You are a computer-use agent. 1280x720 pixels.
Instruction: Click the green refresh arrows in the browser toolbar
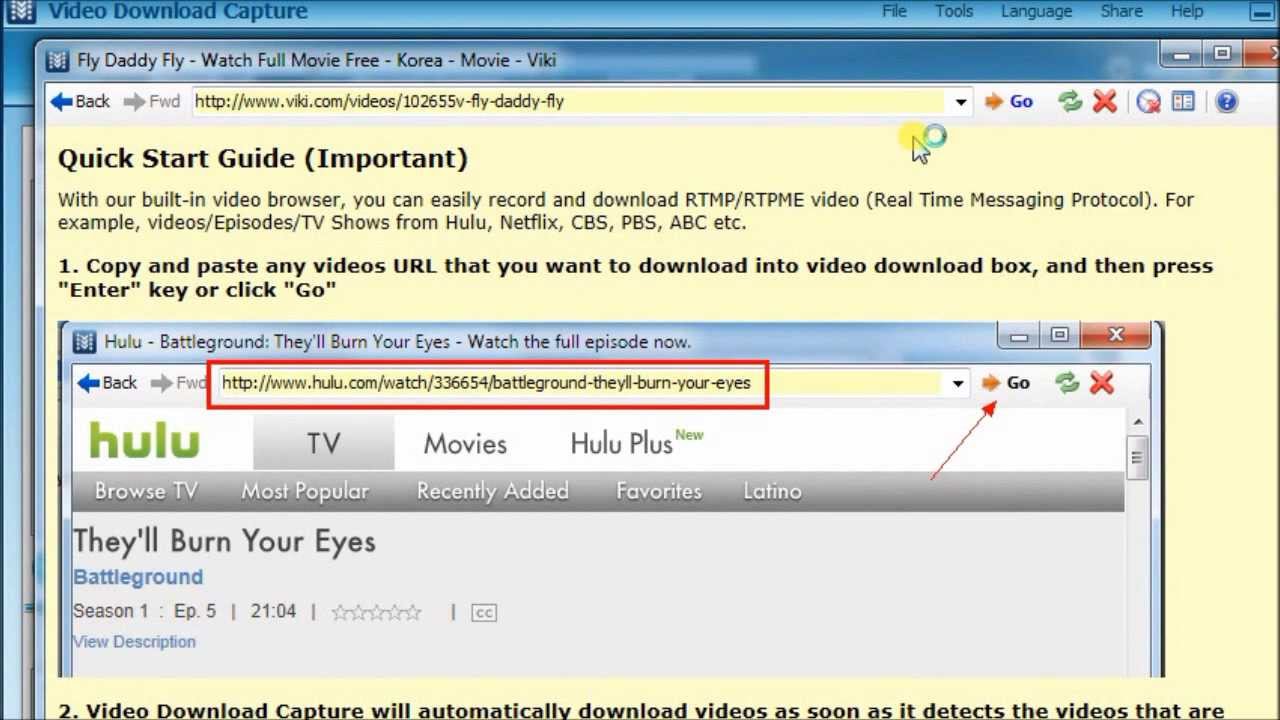1070,102
